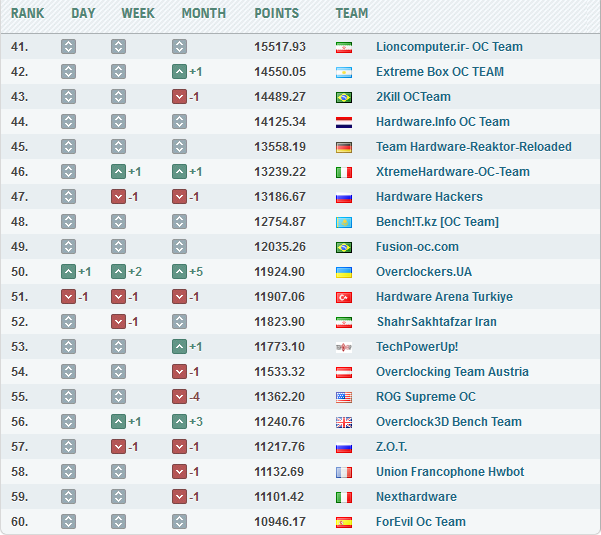
Task: Click the gray month indicator for rank 60
Action: click(179, 522)
